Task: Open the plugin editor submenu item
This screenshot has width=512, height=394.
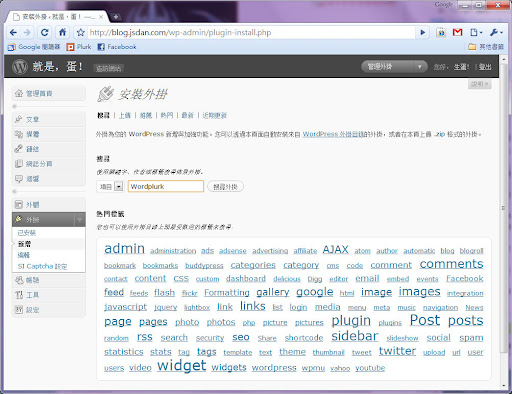Action: (x=24, y=255)
